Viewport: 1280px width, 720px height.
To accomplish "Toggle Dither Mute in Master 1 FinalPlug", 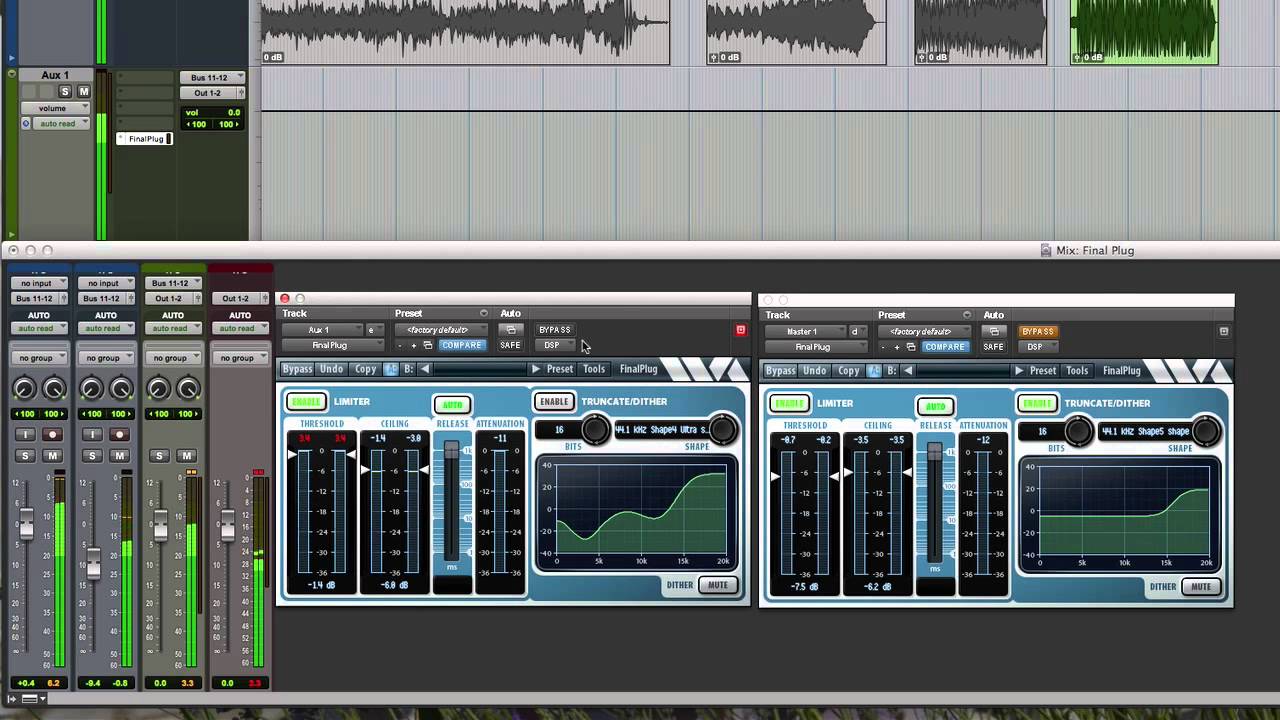I will (x=1201, y=587).
